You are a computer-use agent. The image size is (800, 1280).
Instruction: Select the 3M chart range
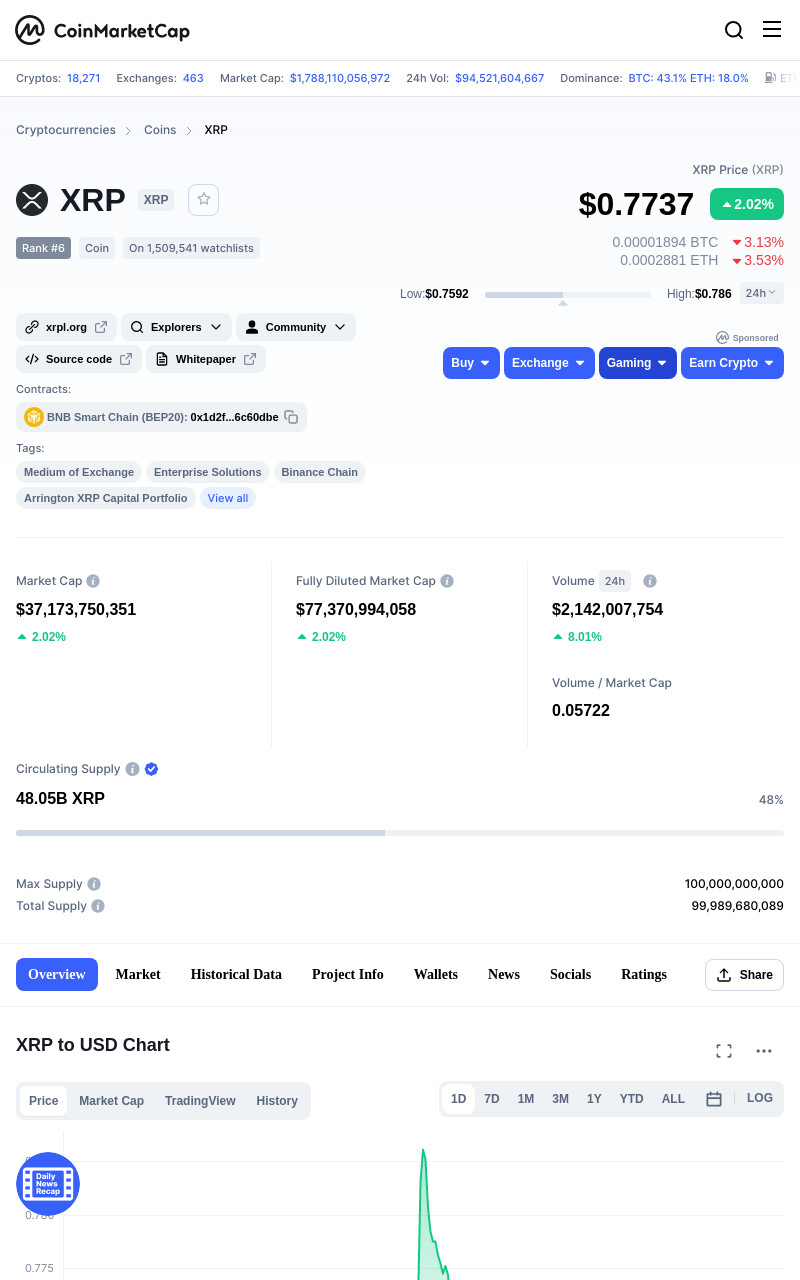point(560,1099)
